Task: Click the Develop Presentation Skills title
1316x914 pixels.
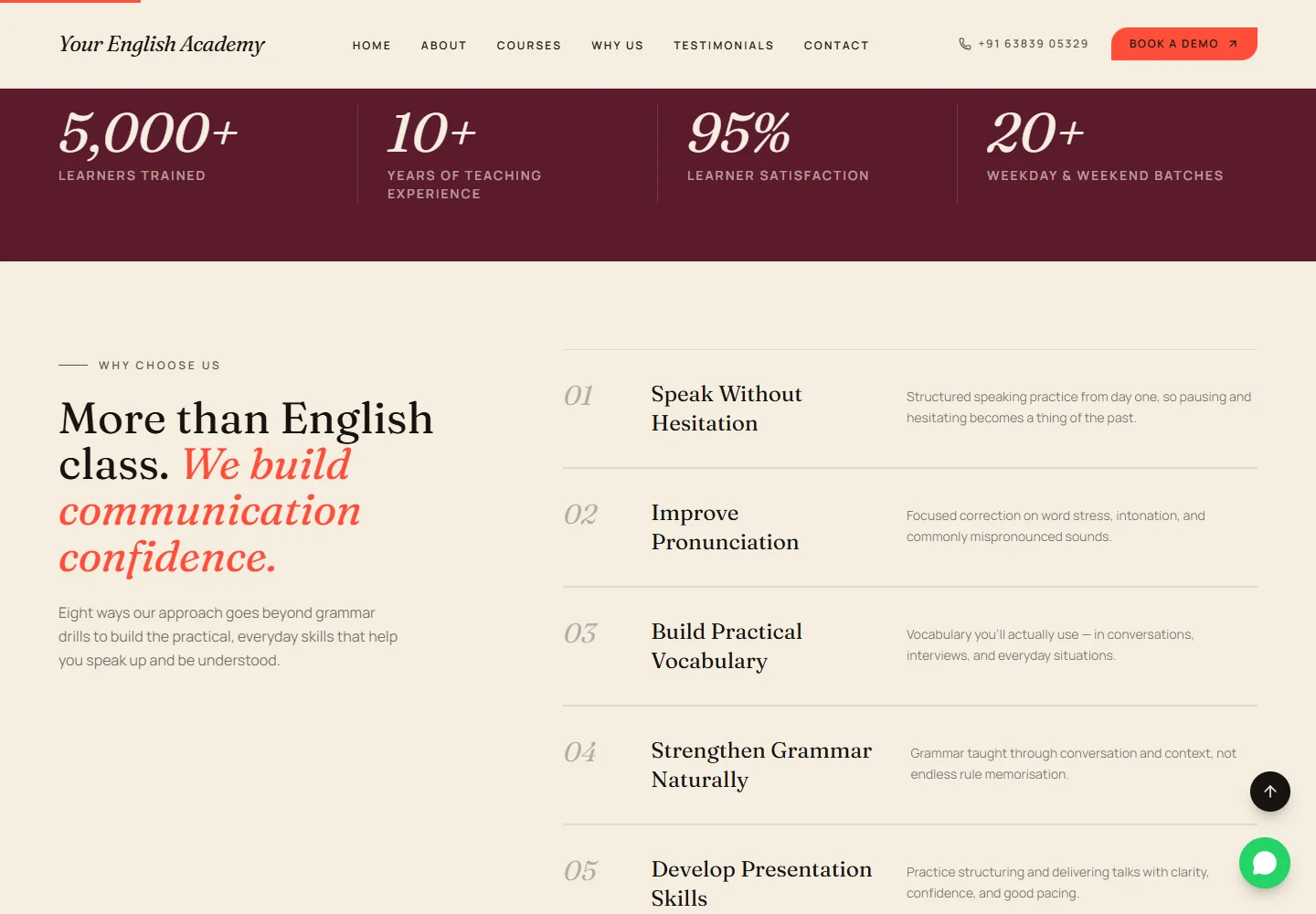Action: click(761, 884)
